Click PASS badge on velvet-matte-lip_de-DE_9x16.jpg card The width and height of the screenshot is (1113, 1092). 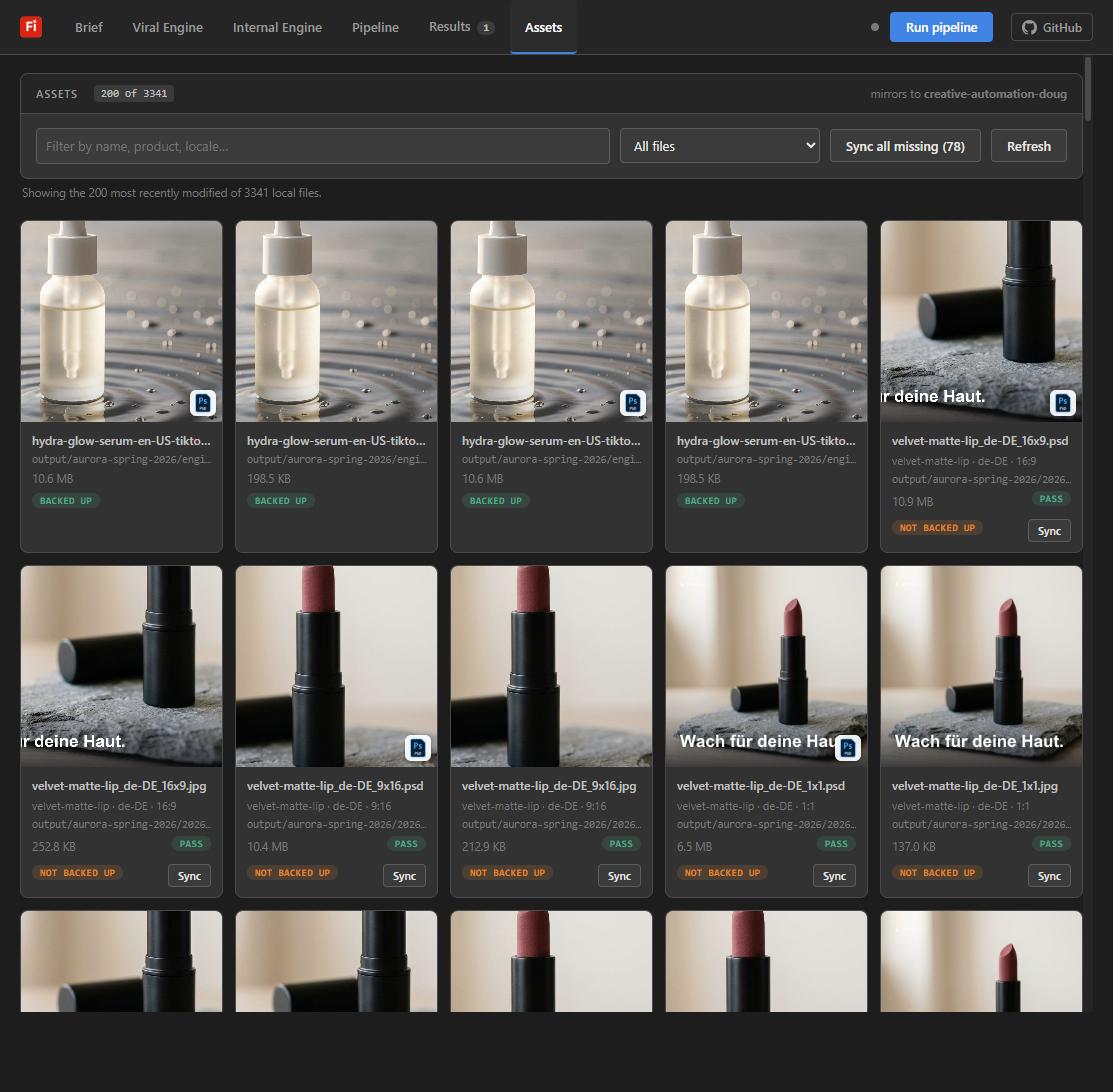(620, 844)
